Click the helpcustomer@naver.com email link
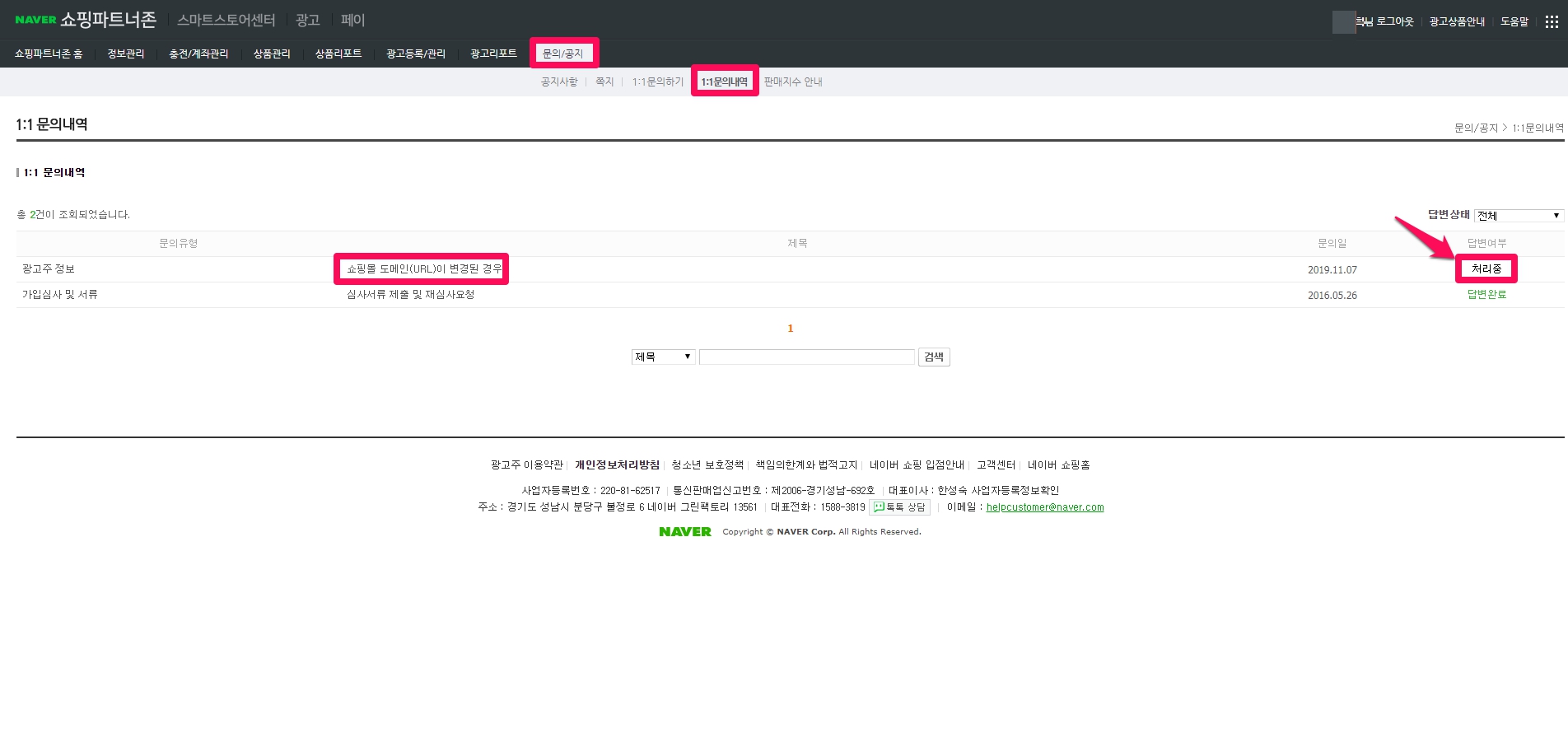Viewport: 1568px width, 747px height. coord(1044,507)
